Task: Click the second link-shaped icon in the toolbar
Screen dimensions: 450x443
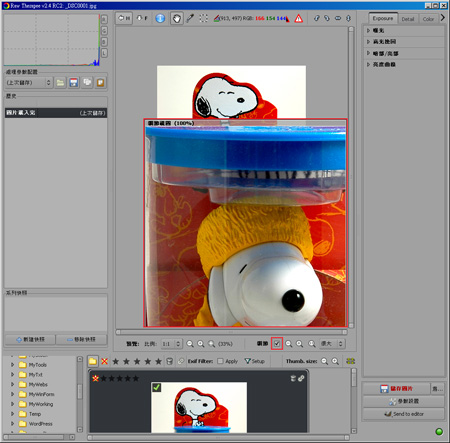Action: [x=327, y=18]
